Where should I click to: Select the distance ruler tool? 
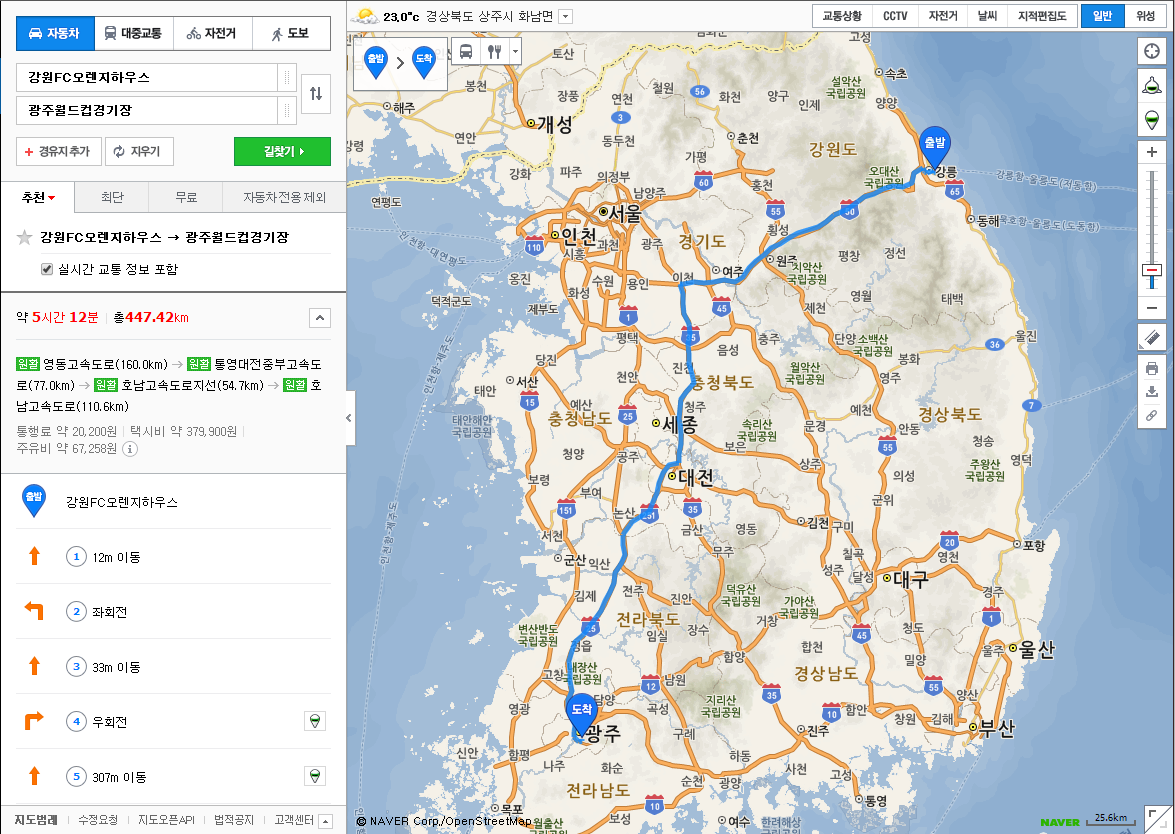[1152, 339]
